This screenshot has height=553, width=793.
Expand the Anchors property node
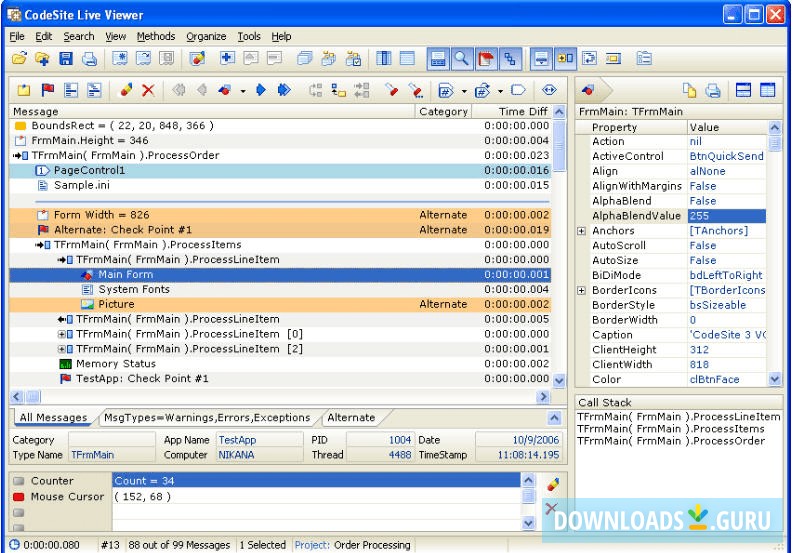(582, 231)
